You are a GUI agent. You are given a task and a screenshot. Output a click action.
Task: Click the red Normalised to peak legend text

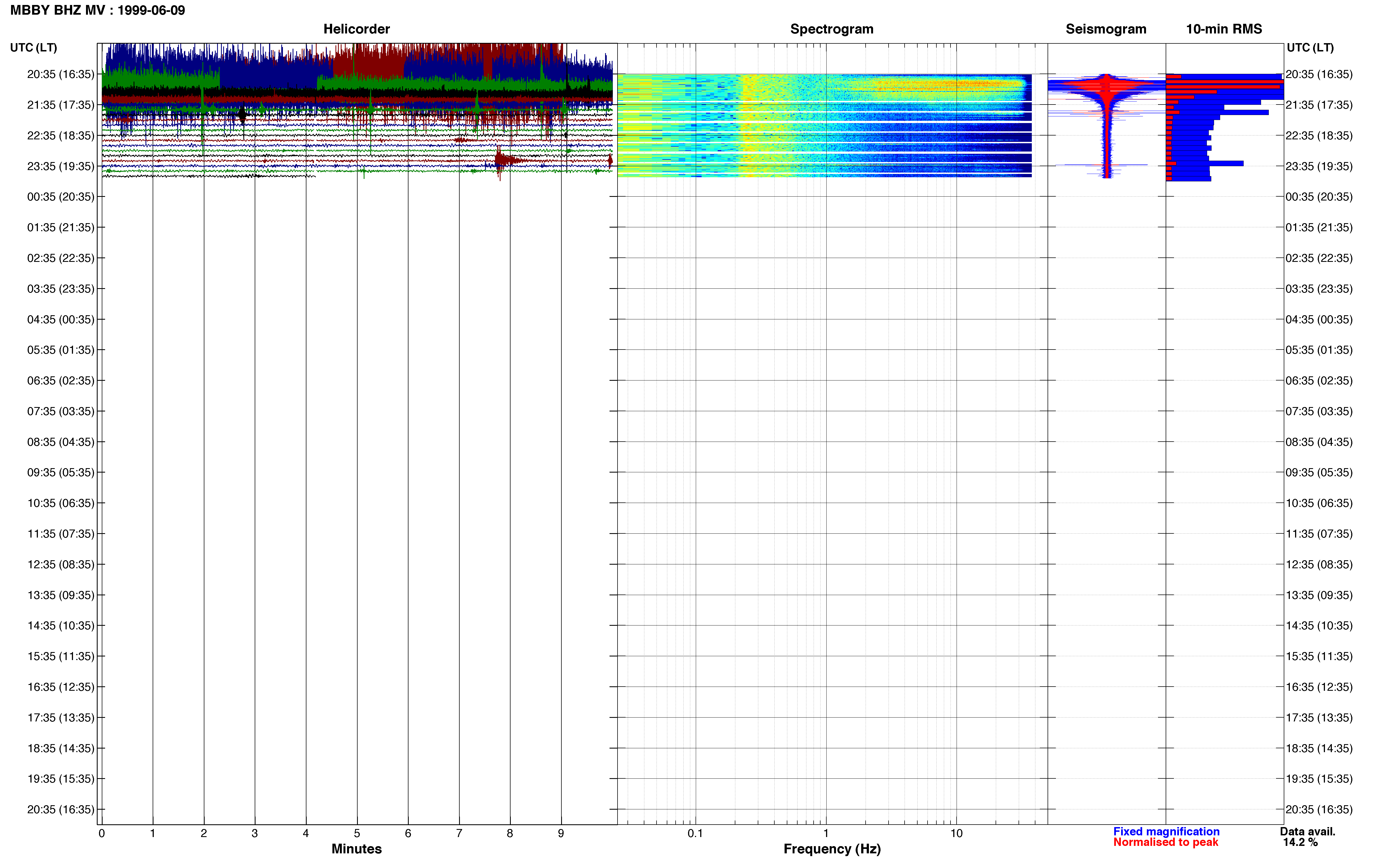click(1165, 842)
